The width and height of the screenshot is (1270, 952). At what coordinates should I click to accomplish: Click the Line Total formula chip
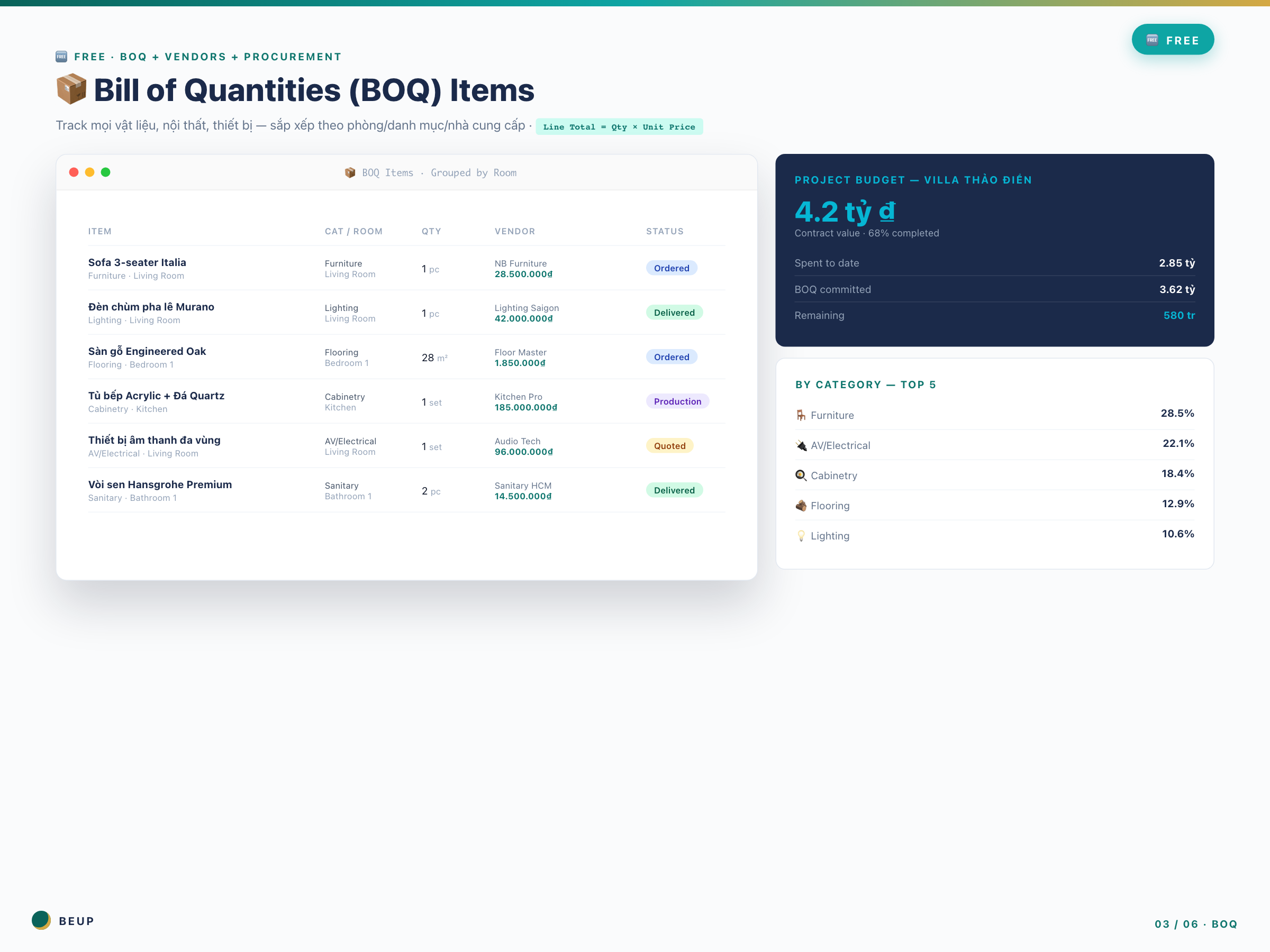[619, 127]
